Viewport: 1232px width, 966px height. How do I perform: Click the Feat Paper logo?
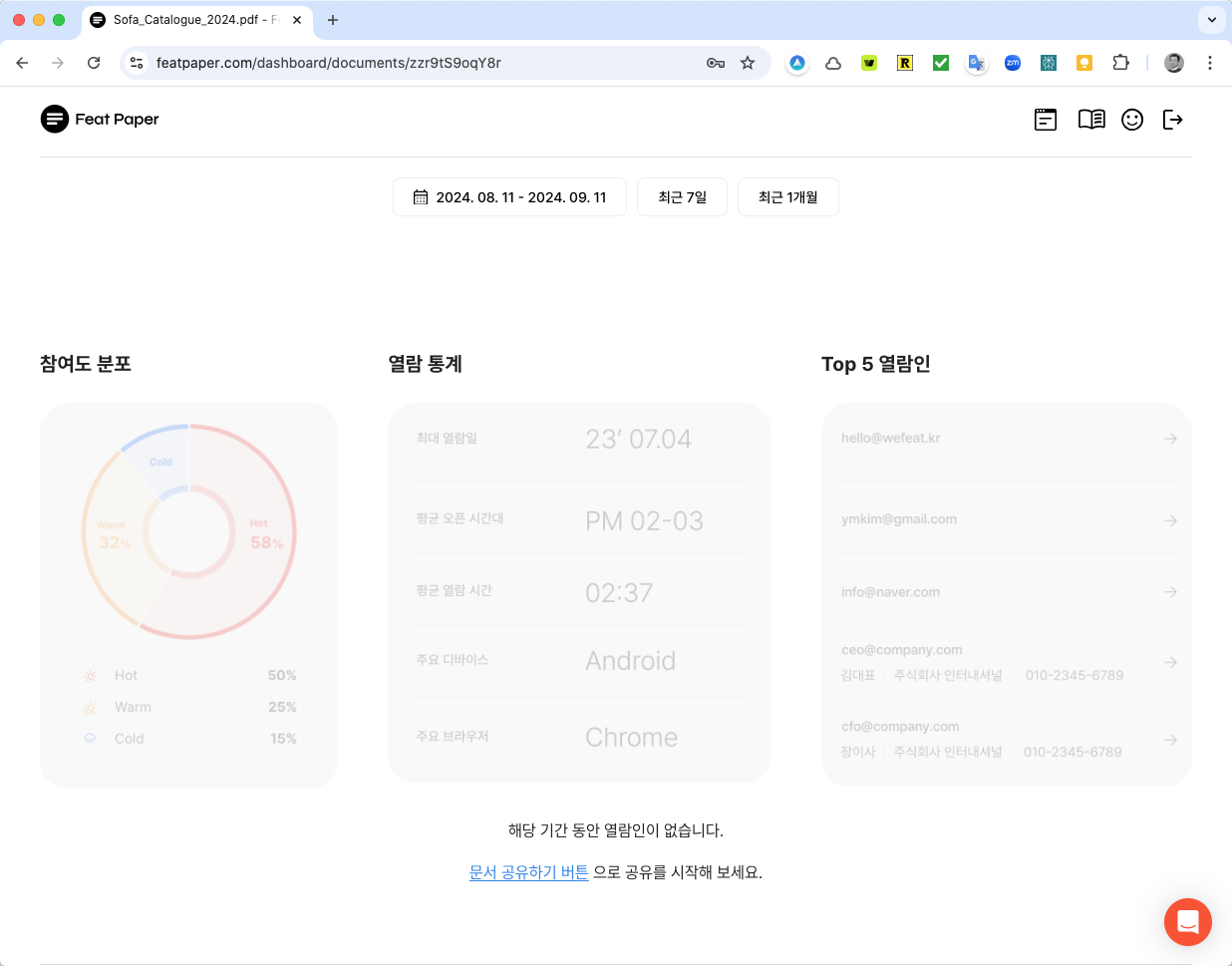(100, 119)
